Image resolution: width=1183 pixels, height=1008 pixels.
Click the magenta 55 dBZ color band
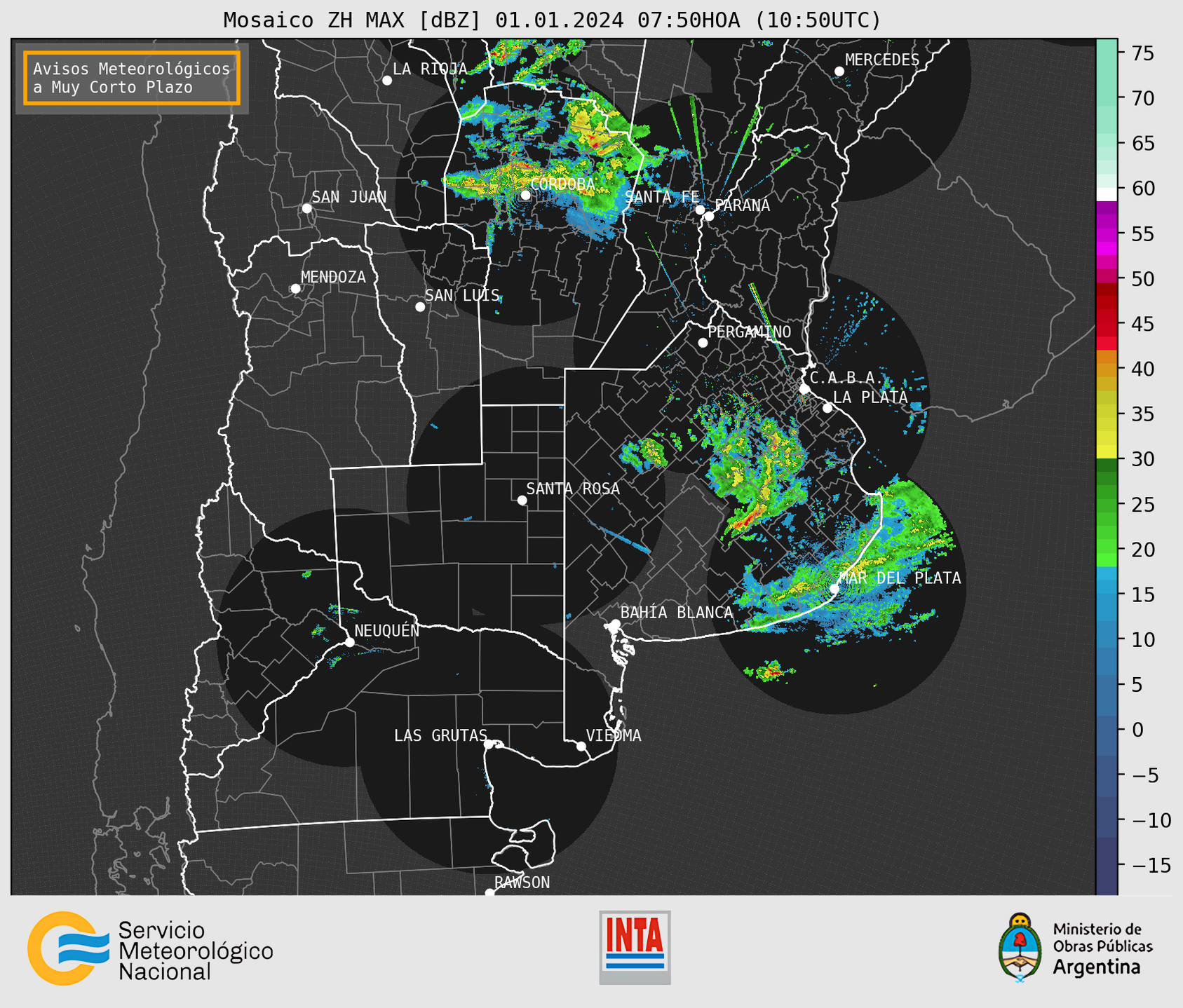tap(1107, 233)
